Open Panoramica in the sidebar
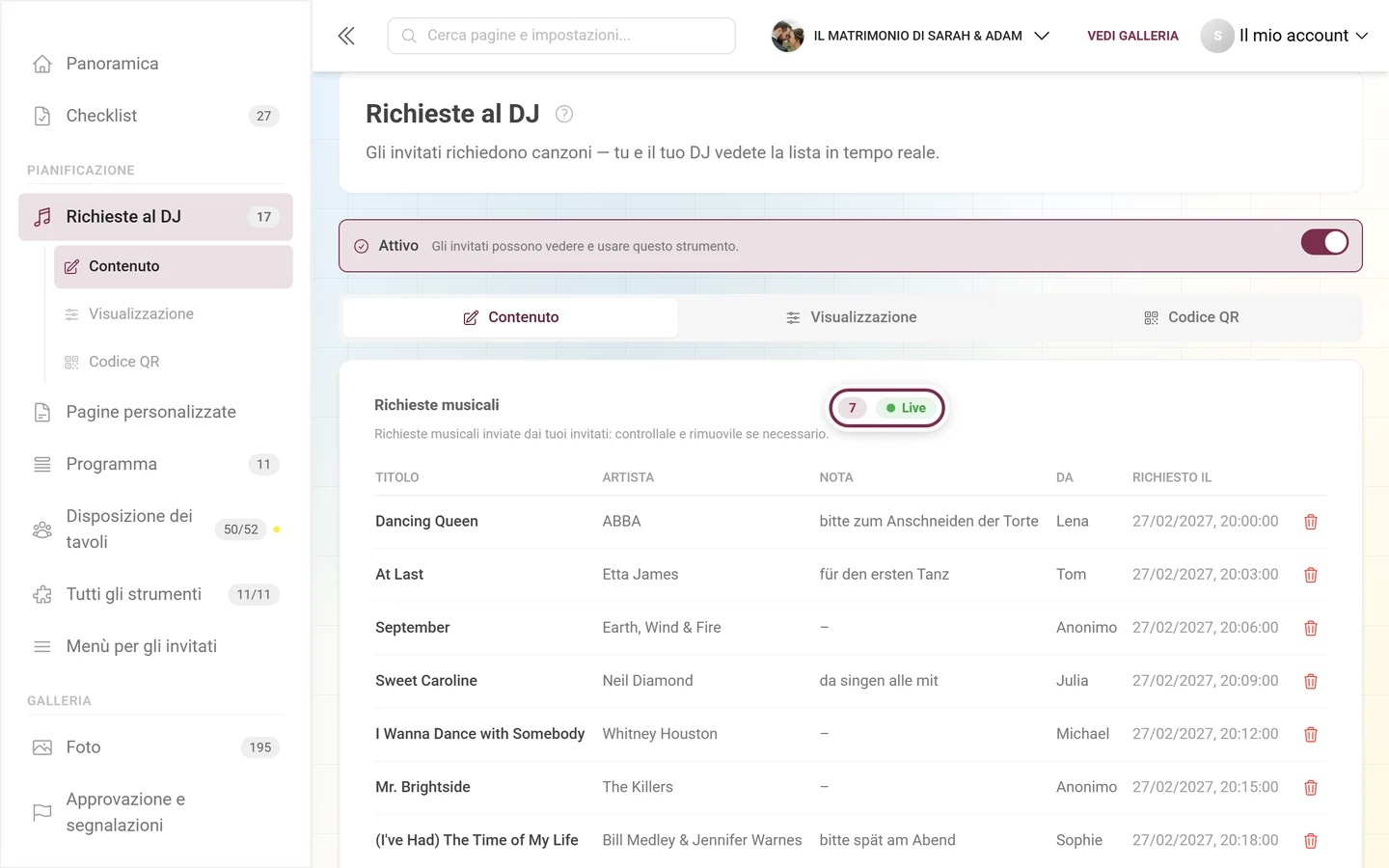This screenshot has width=1389, height=868. pyautogui.click(x=155, y=64)
